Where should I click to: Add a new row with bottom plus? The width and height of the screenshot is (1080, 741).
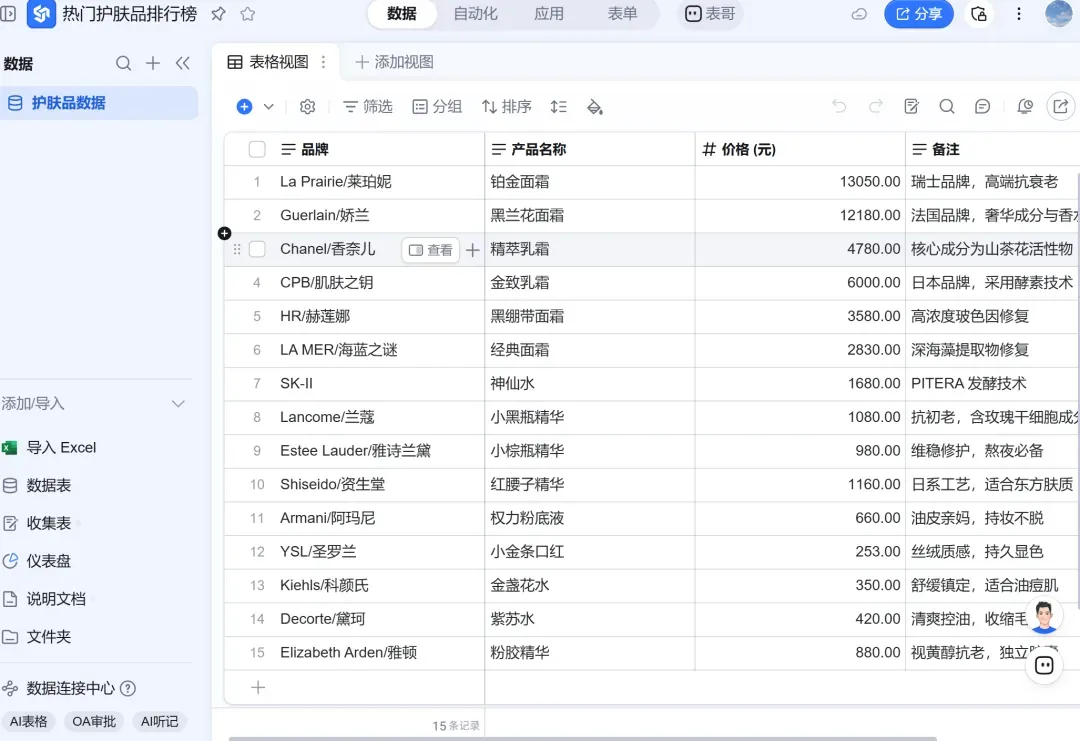[x=258, y=687]
